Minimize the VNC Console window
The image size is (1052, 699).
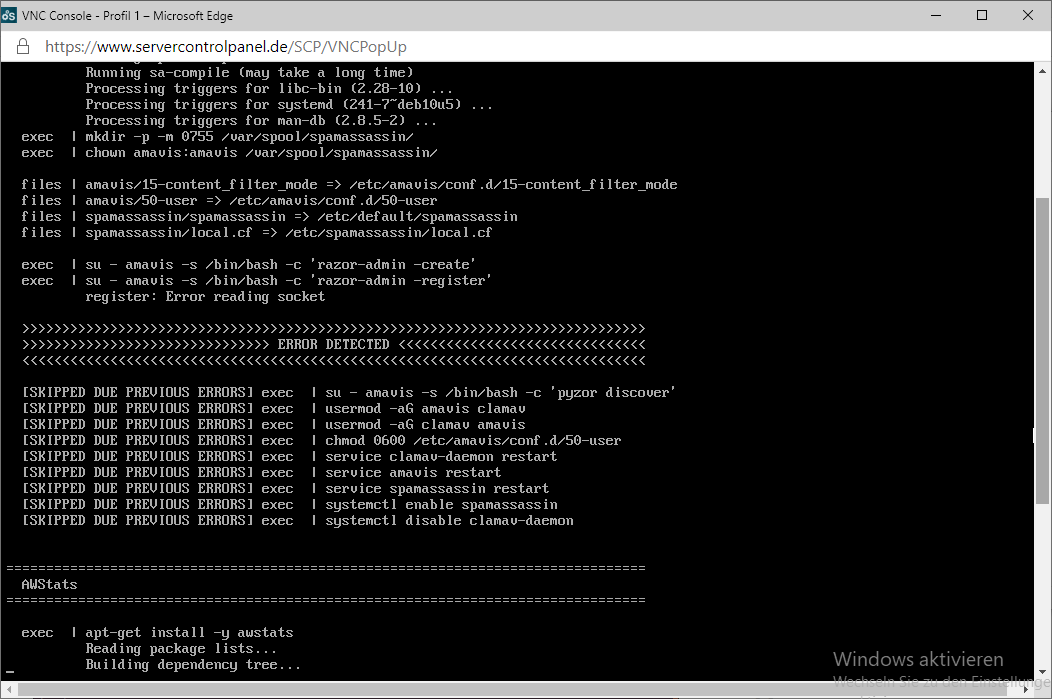pyautogui.click(x=935, y=15)
